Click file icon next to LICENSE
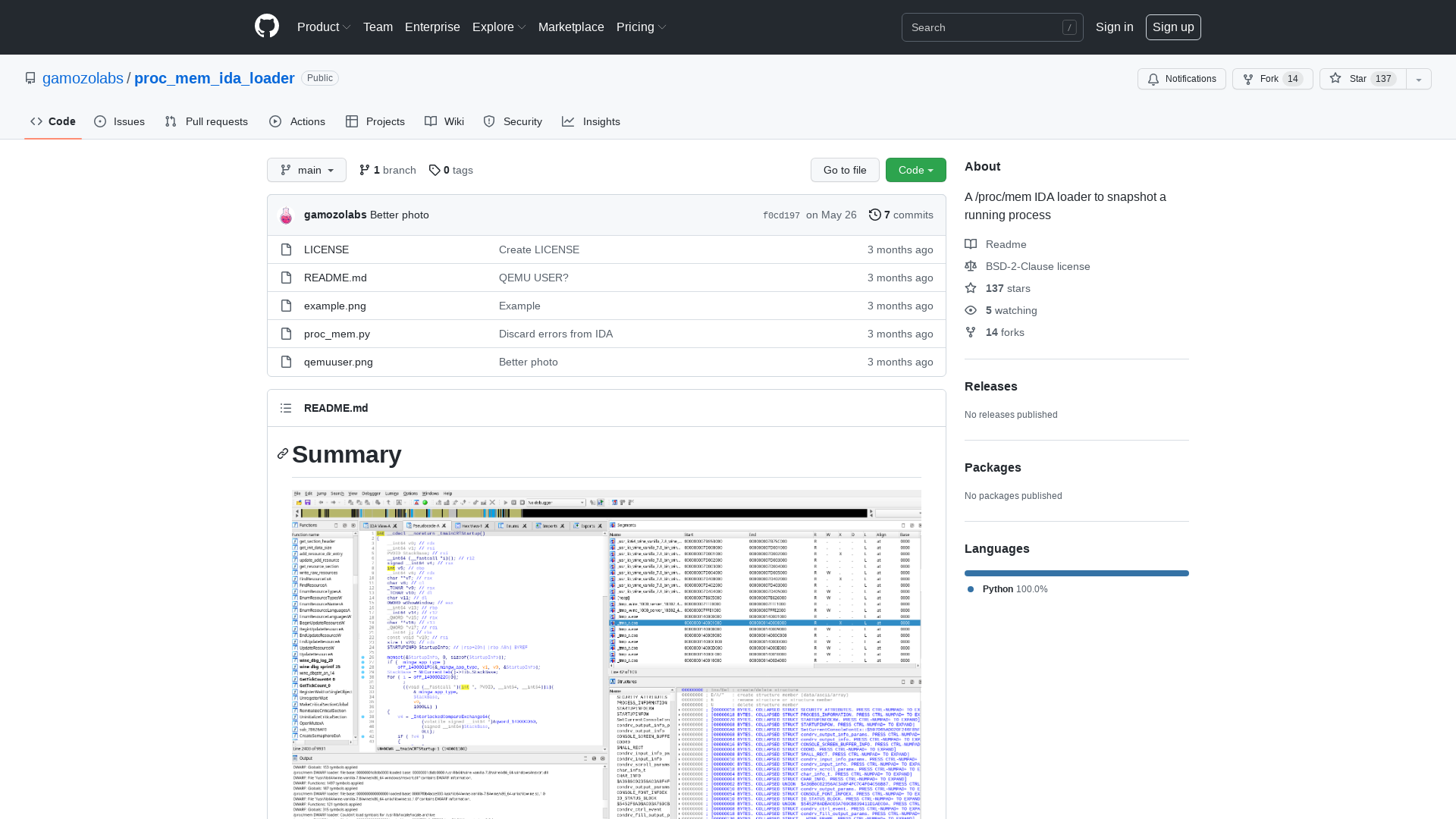This screenshot has height=819, width=1456. (x=286, y=249)
